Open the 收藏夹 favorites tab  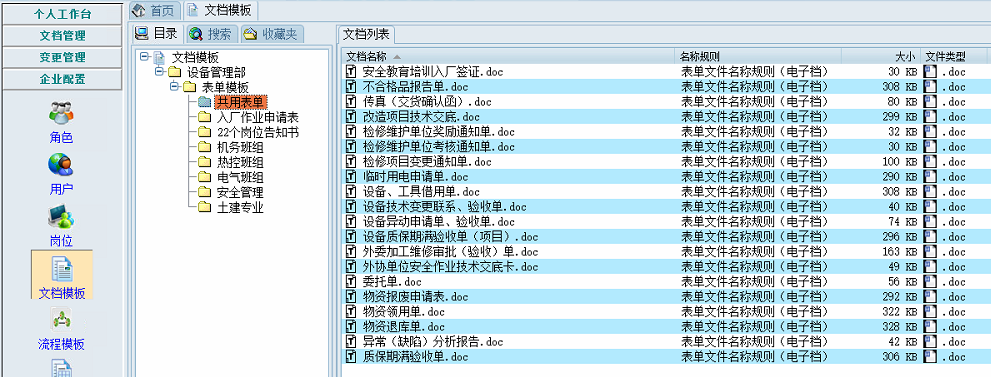click(272, 33)
